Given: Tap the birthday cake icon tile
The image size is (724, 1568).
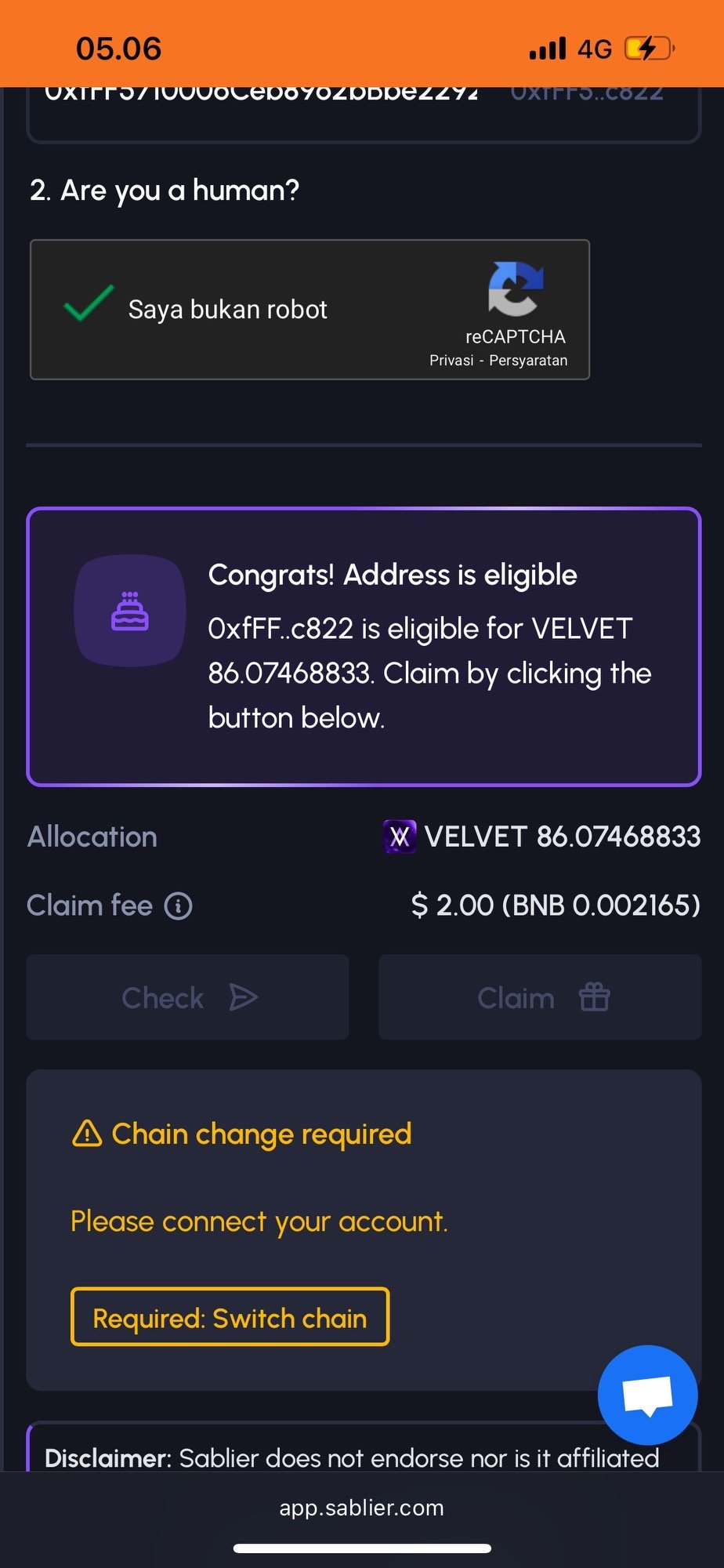Looking at the screenshot, I should (130, 611).
